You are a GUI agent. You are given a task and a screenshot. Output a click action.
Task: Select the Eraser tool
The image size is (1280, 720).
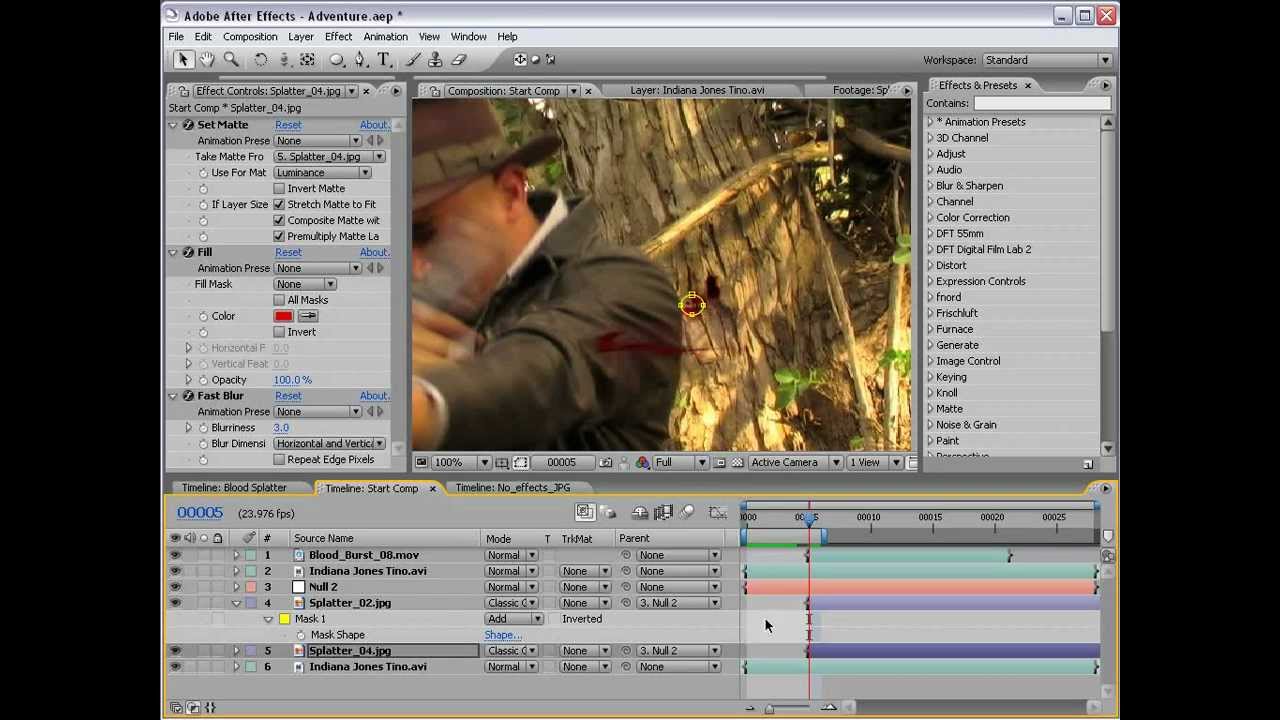[x=460, y=60]
